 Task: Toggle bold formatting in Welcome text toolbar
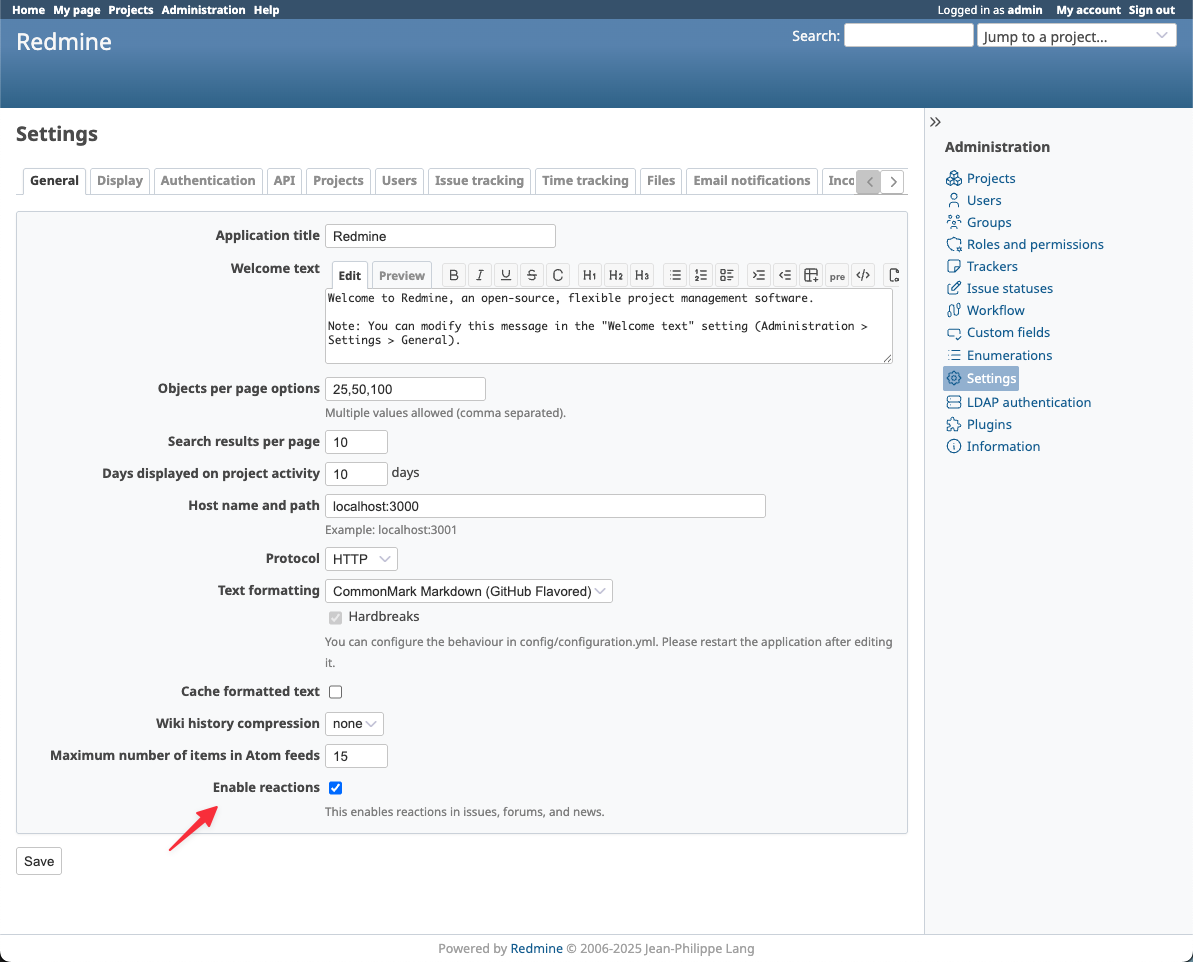454,275
